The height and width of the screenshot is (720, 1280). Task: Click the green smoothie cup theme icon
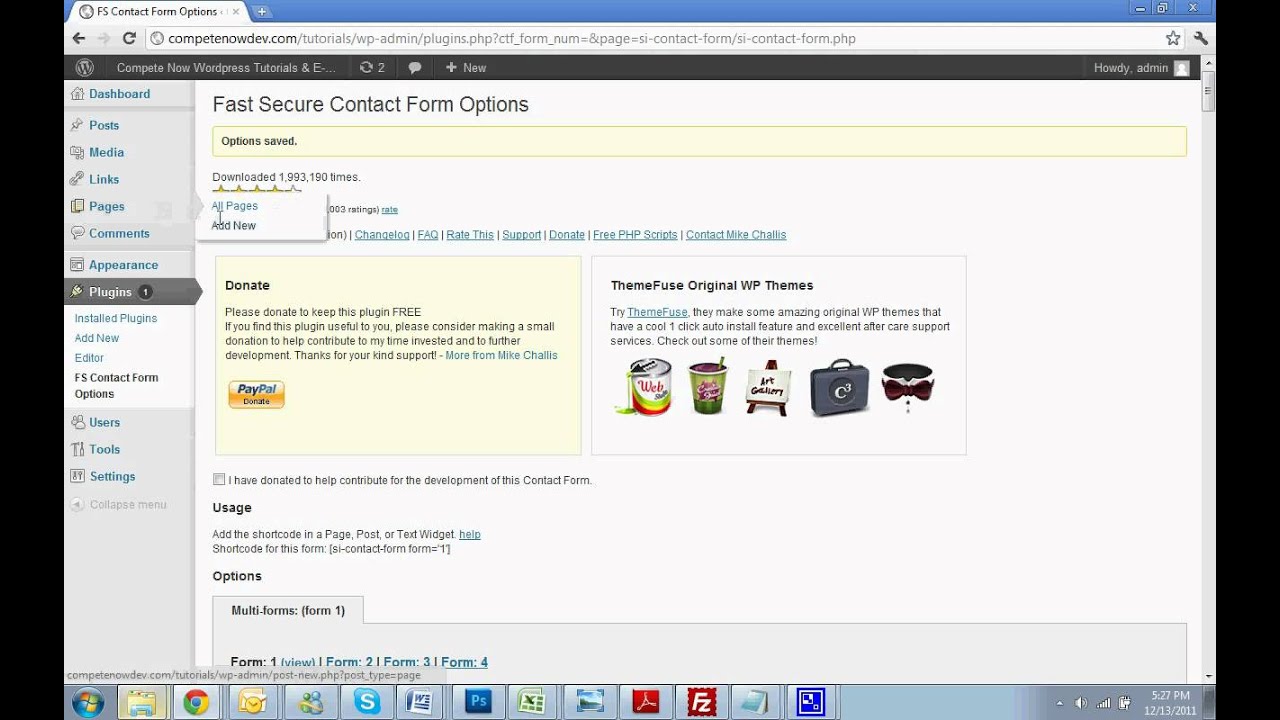pos(707,387)
